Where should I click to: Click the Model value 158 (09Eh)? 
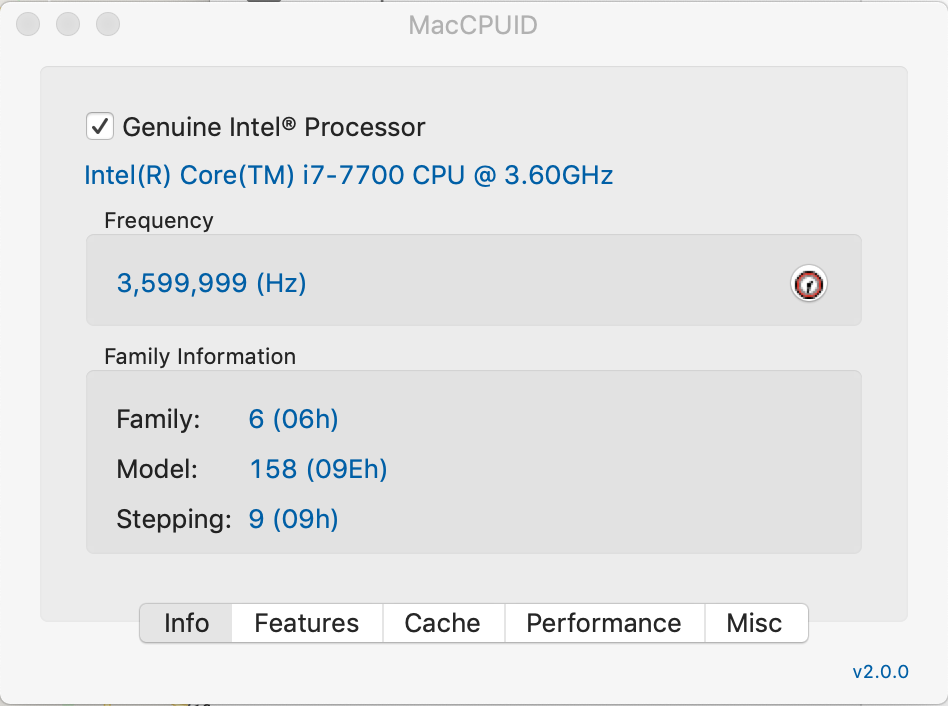[319, 469]
